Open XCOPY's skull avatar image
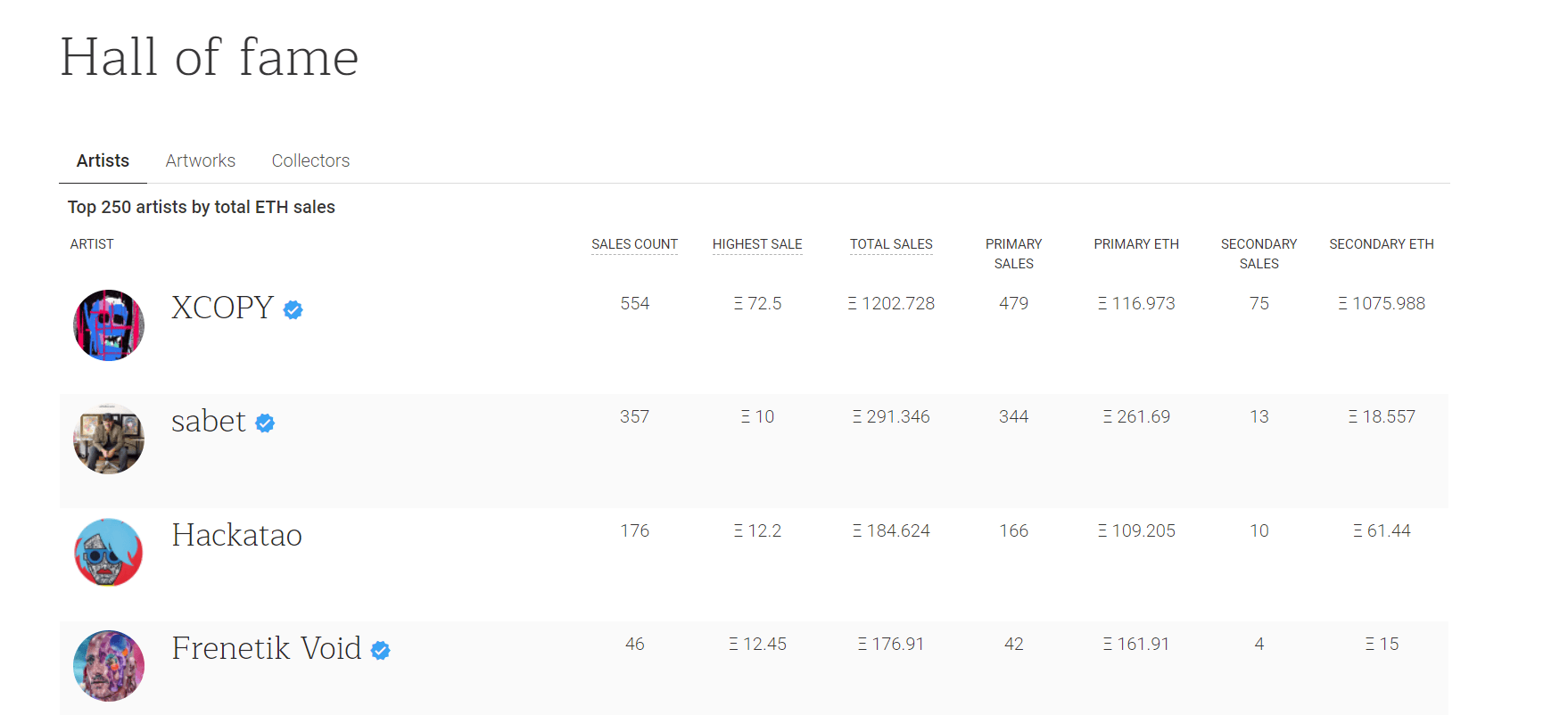1568x715 pixels. [x=109, y=325]
